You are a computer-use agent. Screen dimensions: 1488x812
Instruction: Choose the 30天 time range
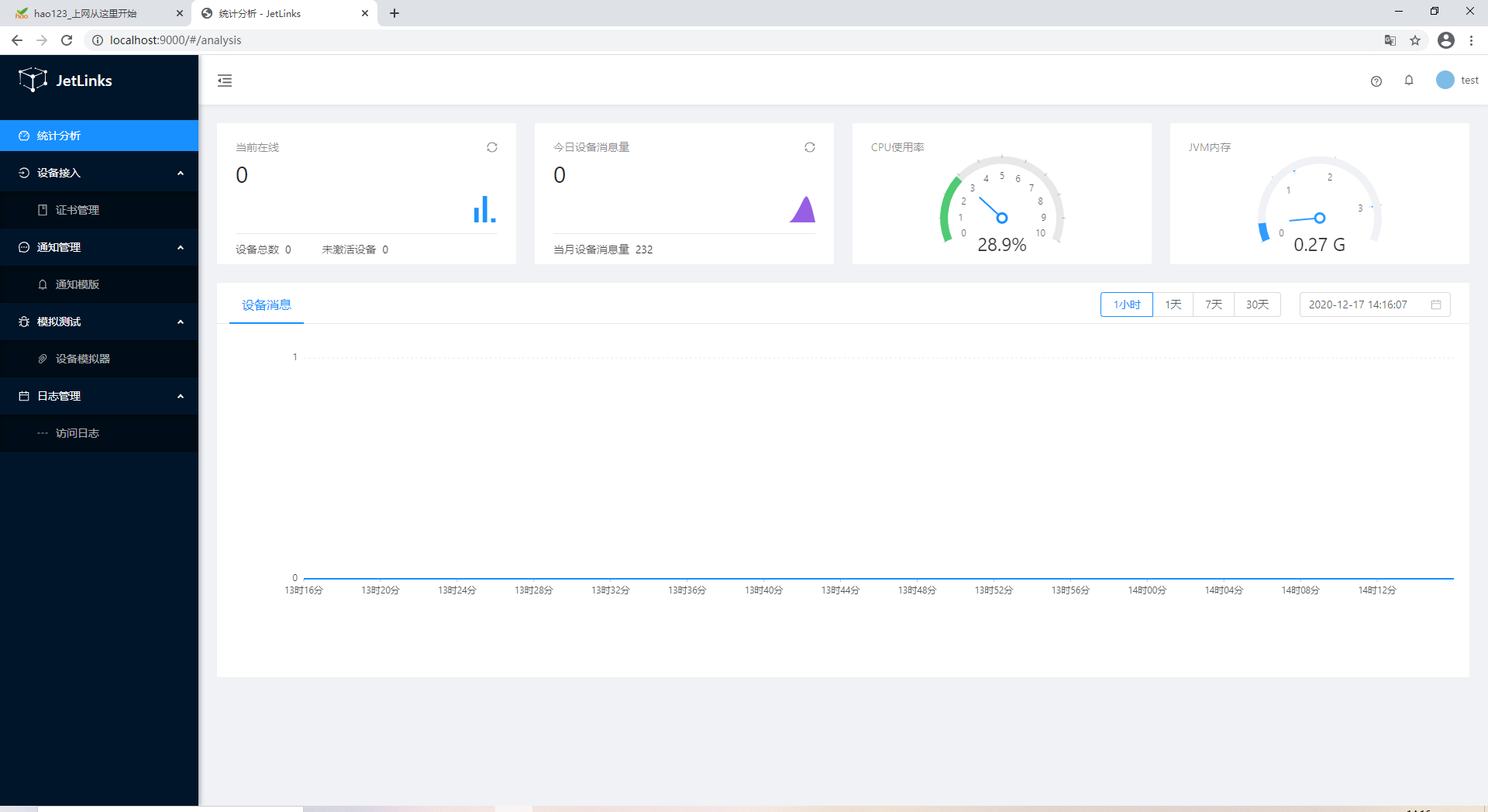[x=1256, y=304]
